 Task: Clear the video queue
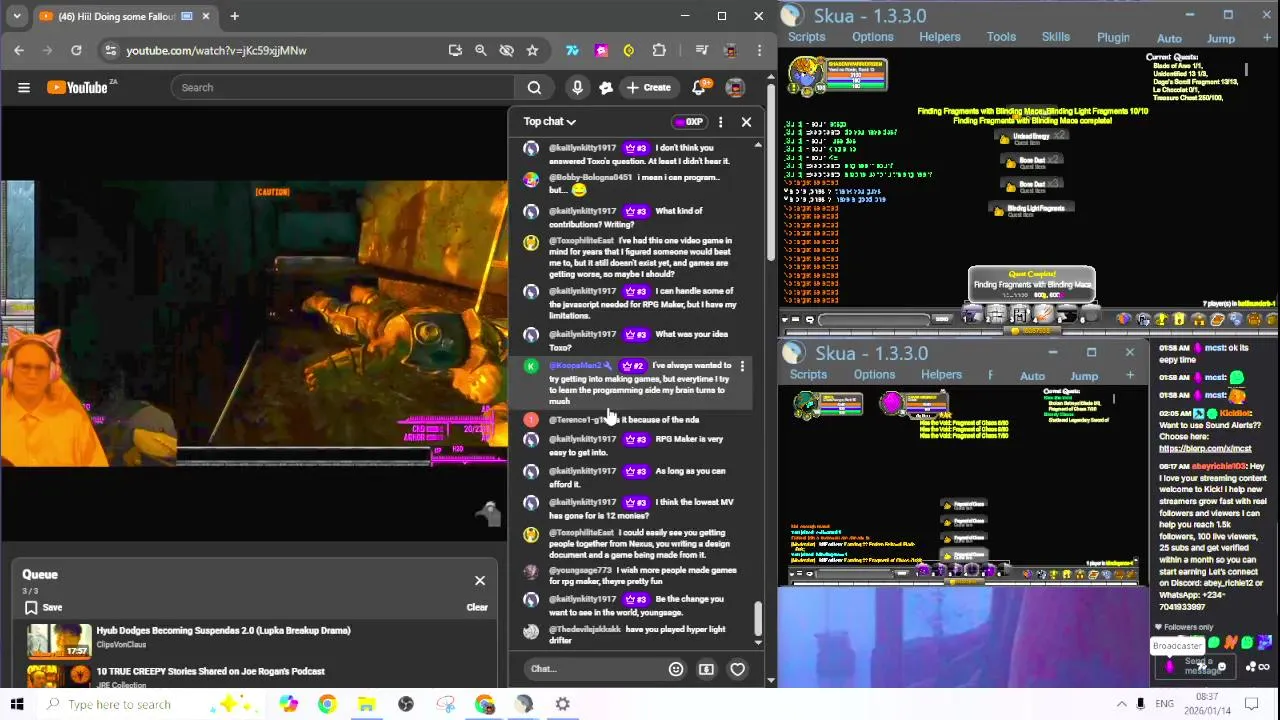click(477, 607)
